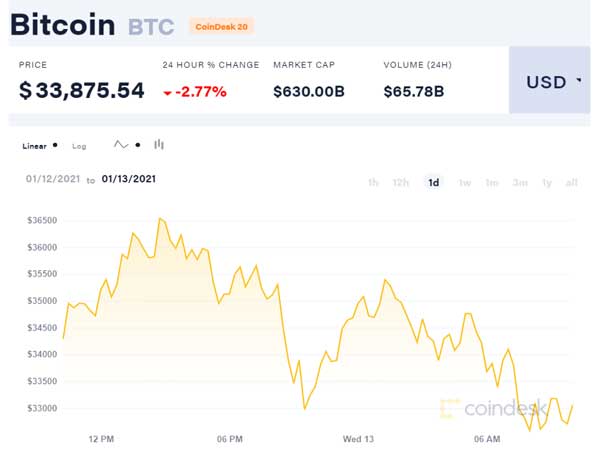Switch chart to Log scale

(x=79, y=146)
